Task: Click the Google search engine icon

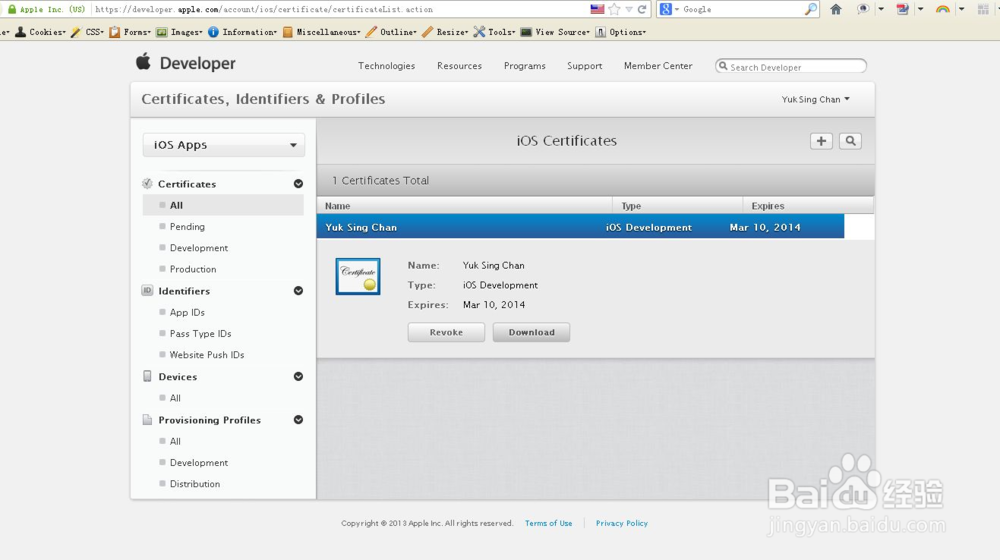Action: (x=666, y=9)
